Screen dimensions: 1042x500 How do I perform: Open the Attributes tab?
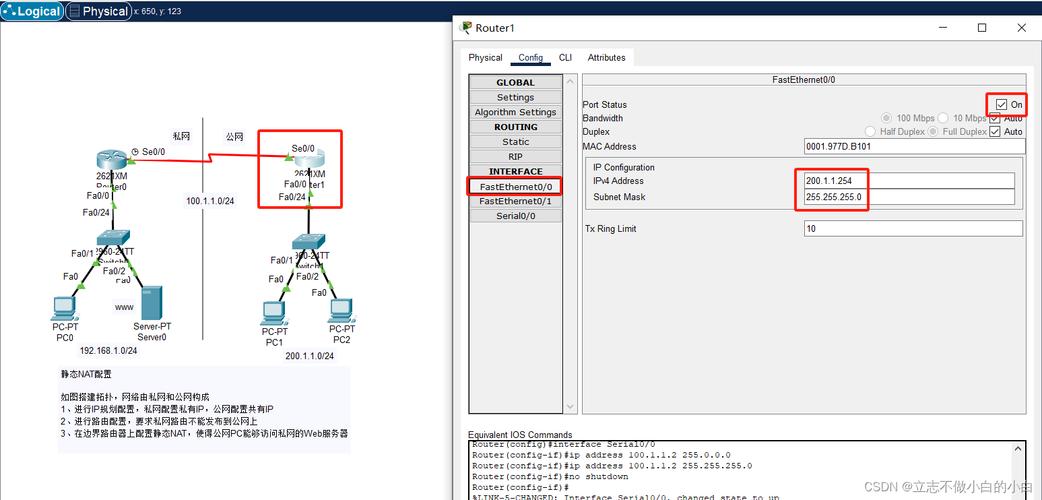(606, 58)
